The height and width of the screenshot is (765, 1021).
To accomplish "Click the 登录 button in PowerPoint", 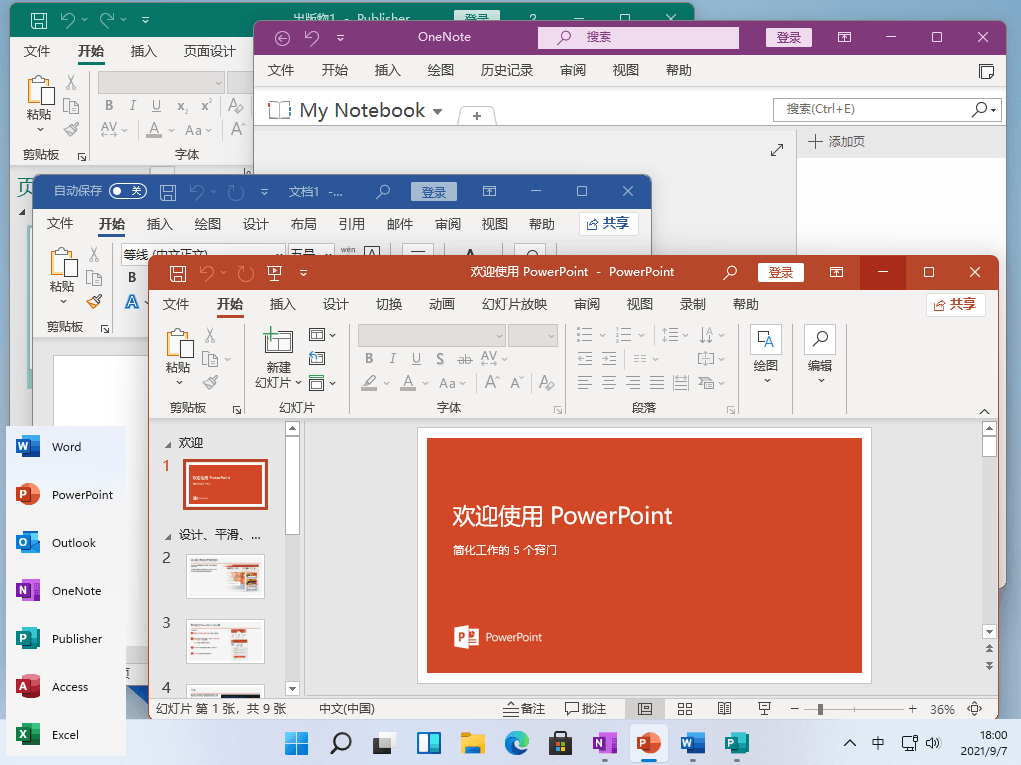I will (781, 272).
